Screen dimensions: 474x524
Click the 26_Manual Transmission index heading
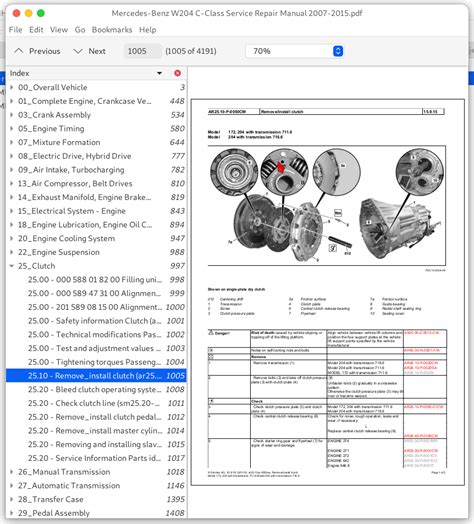(64, 472)
